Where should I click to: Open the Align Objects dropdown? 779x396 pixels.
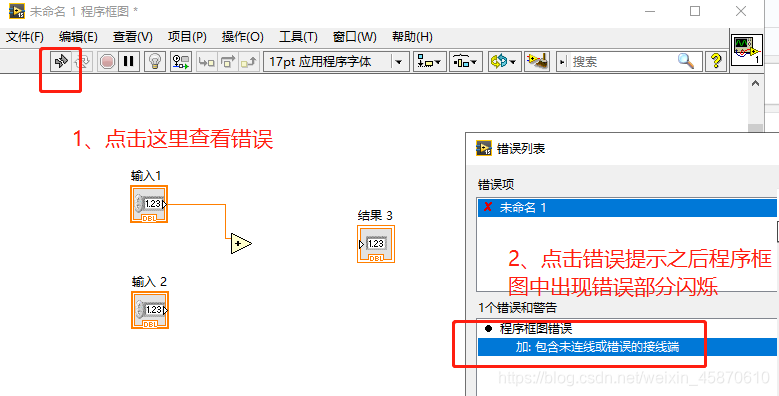430,62
